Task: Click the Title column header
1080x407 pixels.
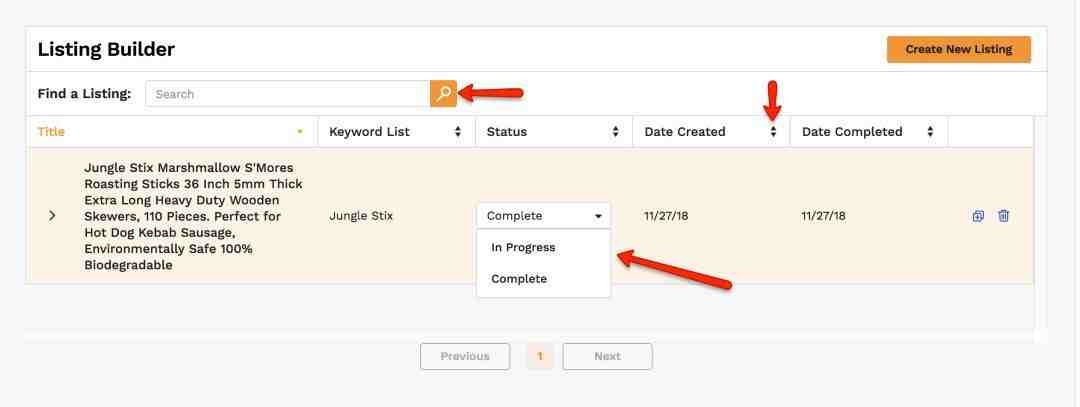Action: coord(51,132)
